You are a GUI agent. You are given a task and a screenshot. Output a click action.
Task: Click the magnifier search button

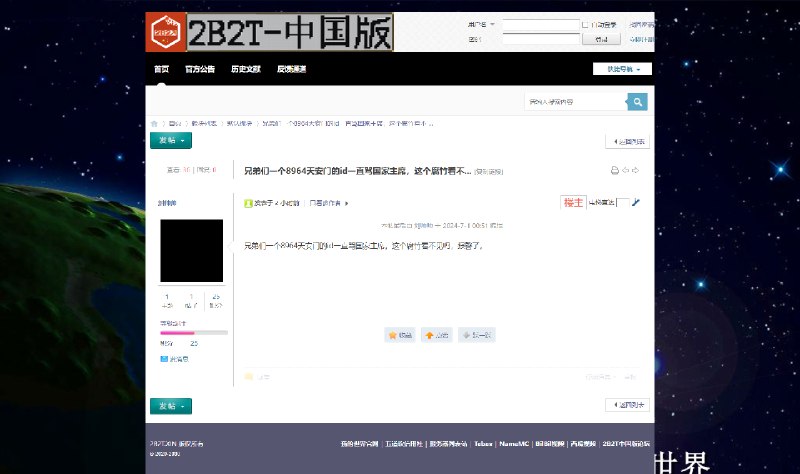(x=637, y=102)
